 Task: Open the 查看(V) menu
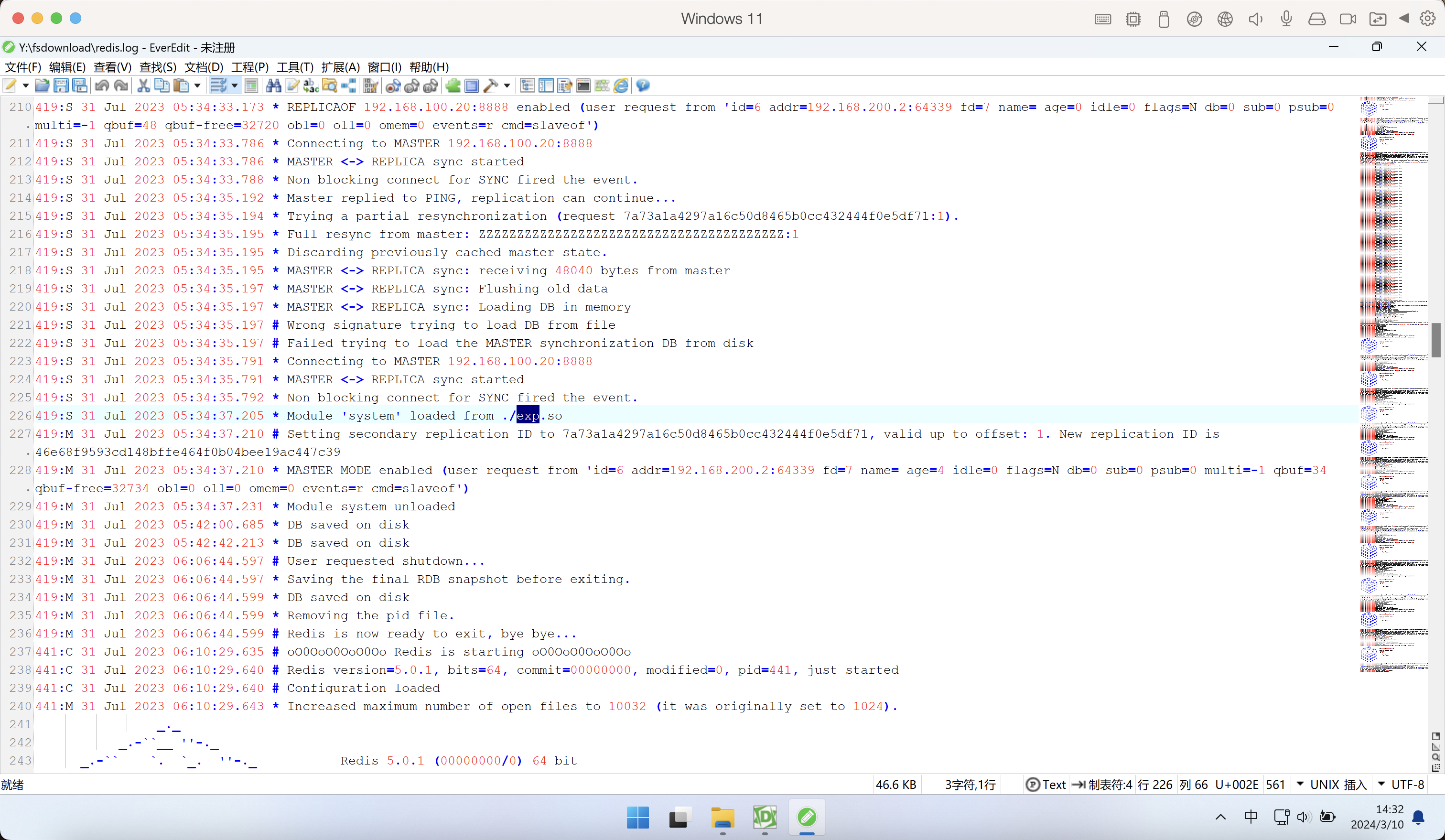112,67
